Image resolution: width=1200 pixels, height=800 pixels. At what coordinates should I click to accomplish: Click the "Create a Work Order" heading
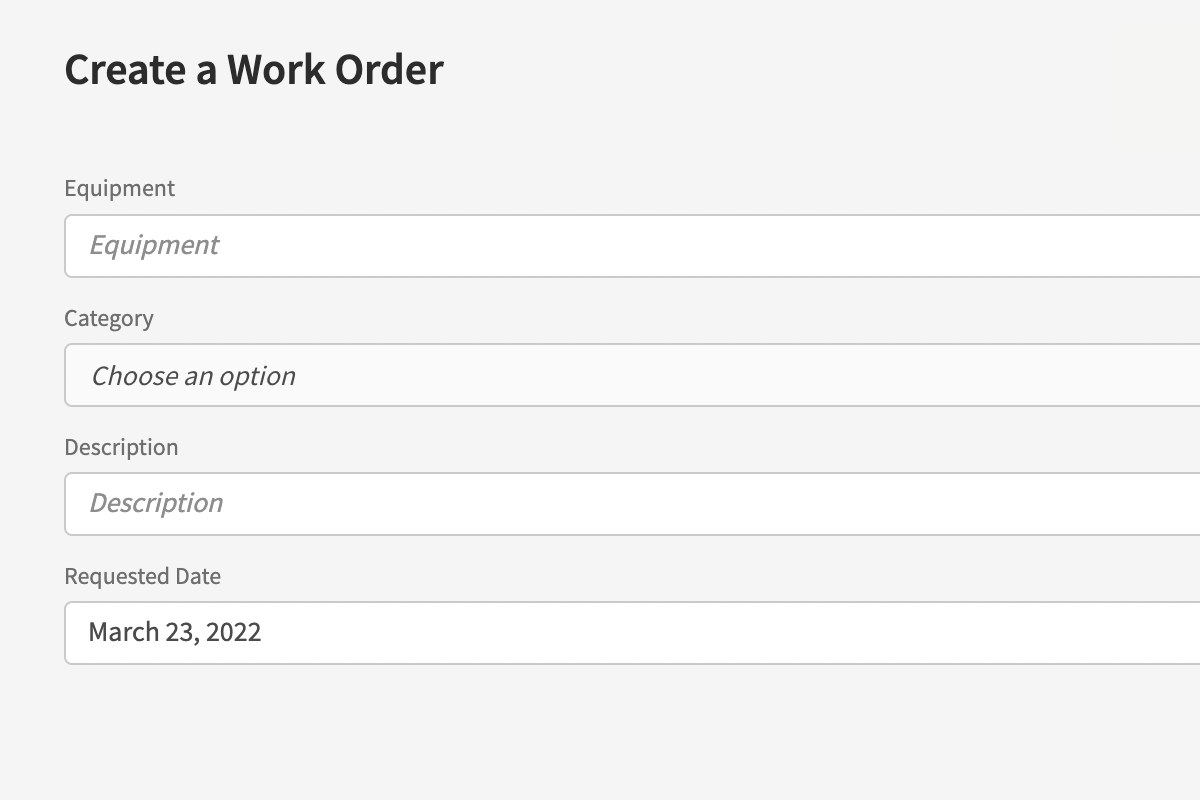pos(254,70)
